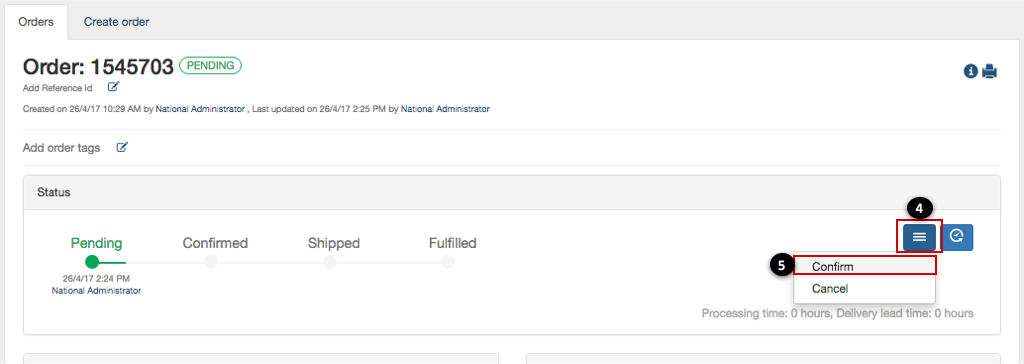Screen dimensions: 1024x364
Task: Click the PENDING status badge
Action: click(x=210, y=65)
